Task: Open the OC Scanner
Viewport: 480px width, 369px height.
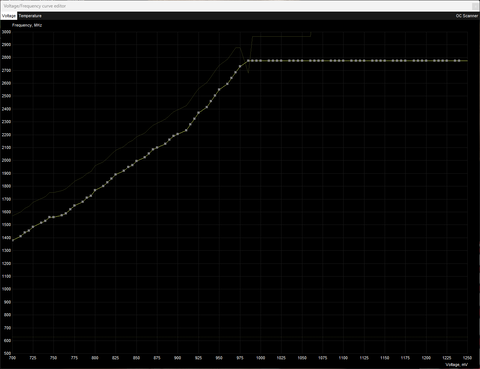Action: [467, 16]
